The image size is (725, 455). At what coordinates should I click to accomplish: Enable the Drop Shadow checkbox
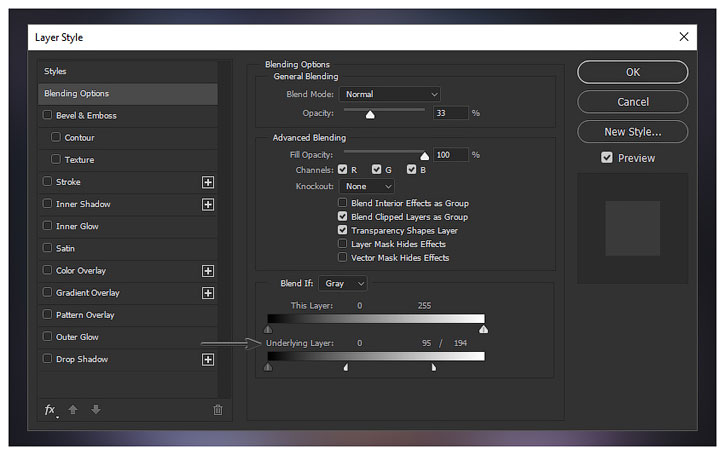47,358
